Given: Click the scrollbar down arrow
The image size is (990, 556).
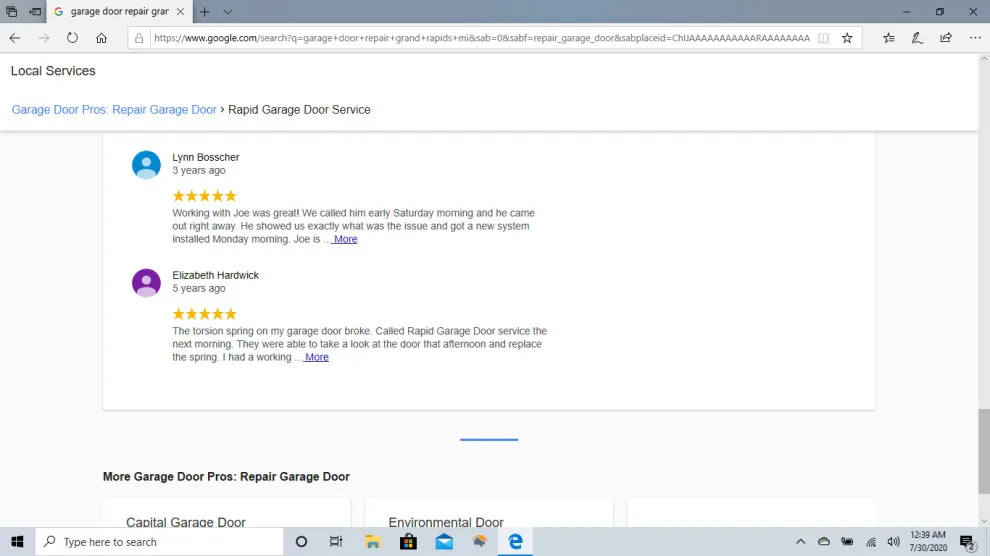Looking at the screenshot, I should pyautogui.click(x=984, y=521).
